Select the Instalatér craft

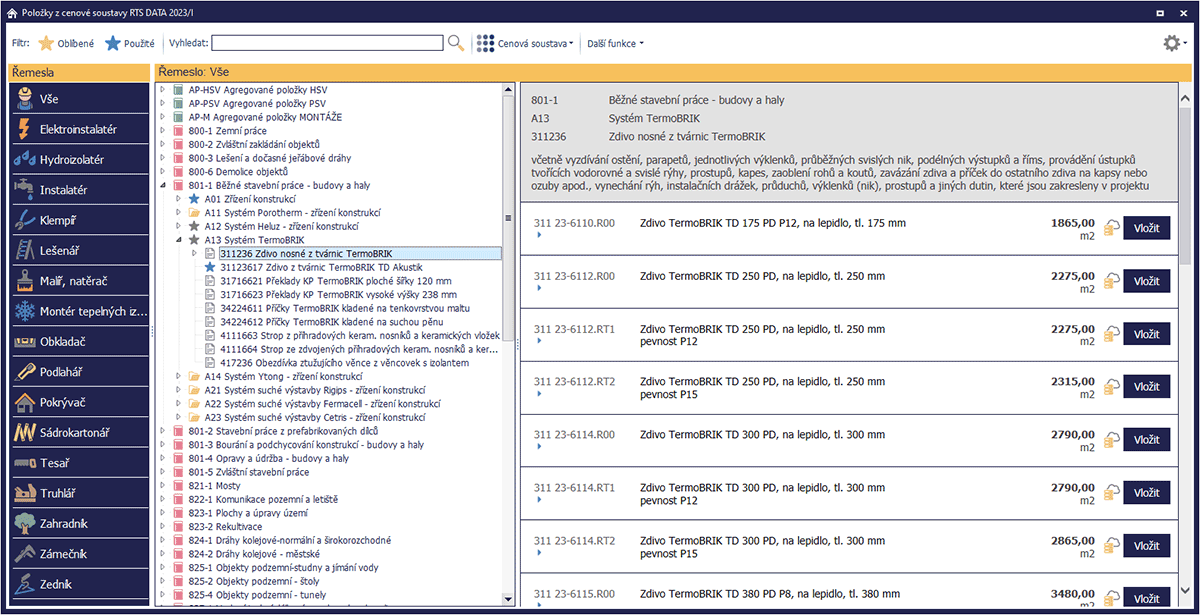point(80,190)
